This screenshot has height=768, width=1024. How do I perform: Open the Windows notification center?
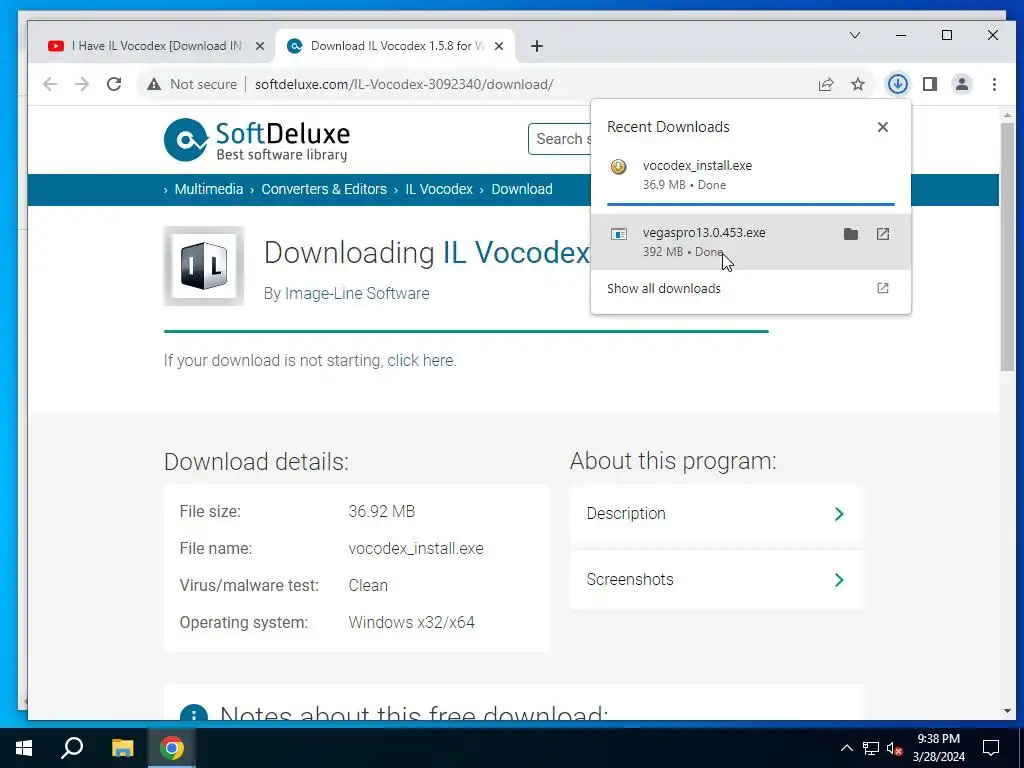coord(991,748)
